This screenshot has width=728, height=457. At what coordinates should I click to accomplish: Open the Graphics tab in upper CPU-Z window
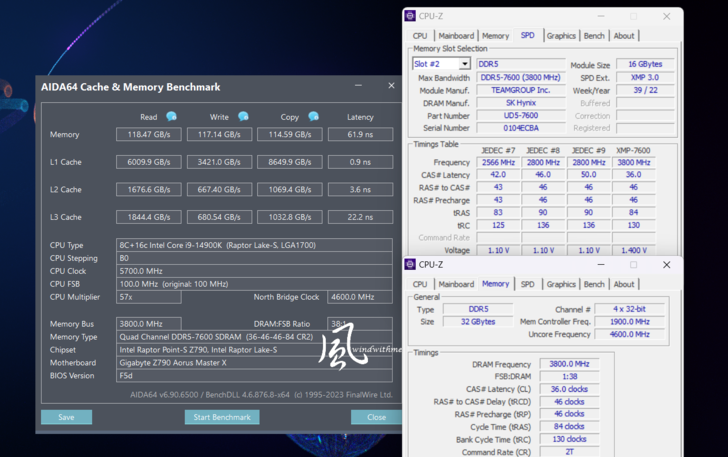pyautogui.click(x=561, y=36)
